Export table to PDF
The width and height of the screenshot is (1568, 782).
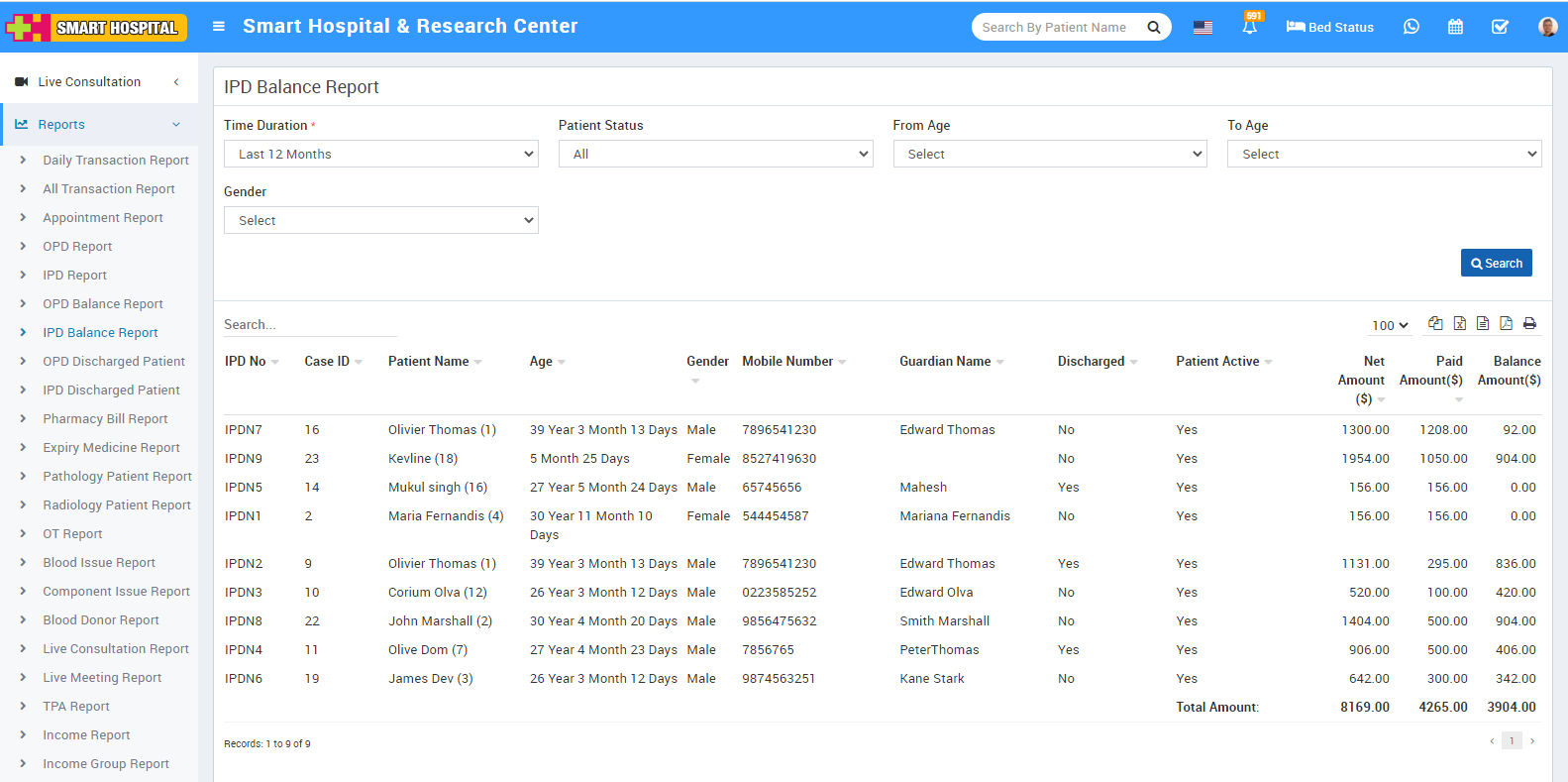(x=1506, y=323)
